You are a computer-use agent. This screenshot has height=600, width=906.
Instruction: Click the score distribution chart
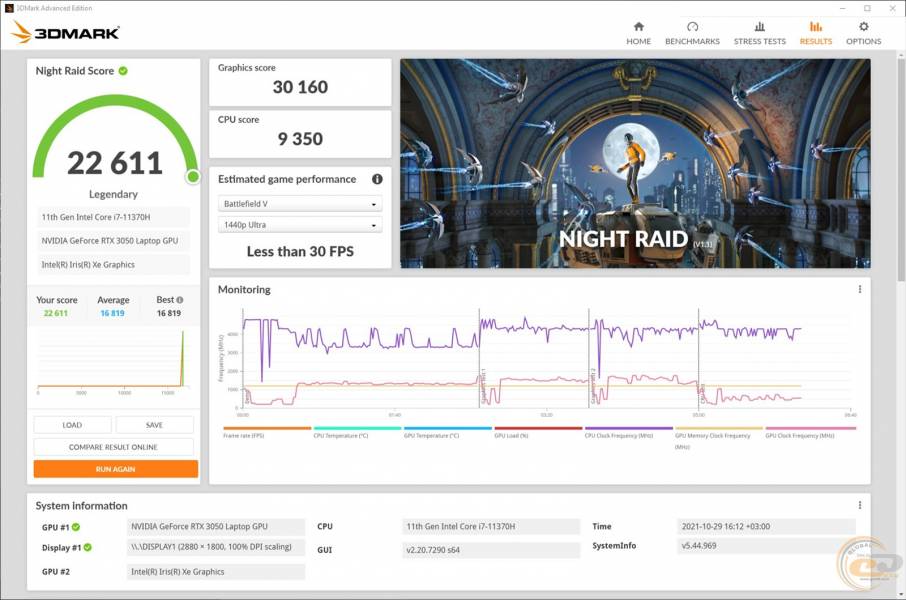tap(113, 361)
